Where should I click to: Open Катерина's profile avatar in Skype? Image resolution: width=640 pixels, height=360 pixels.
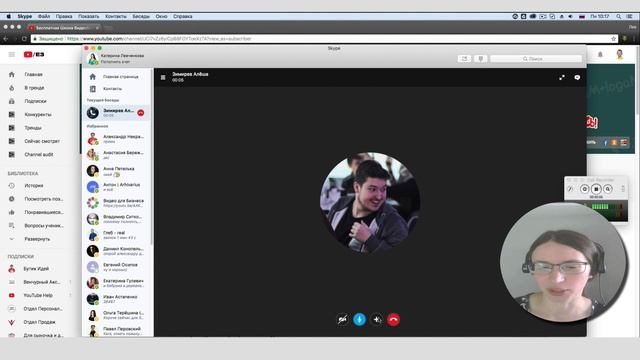[x=93, y=58]
